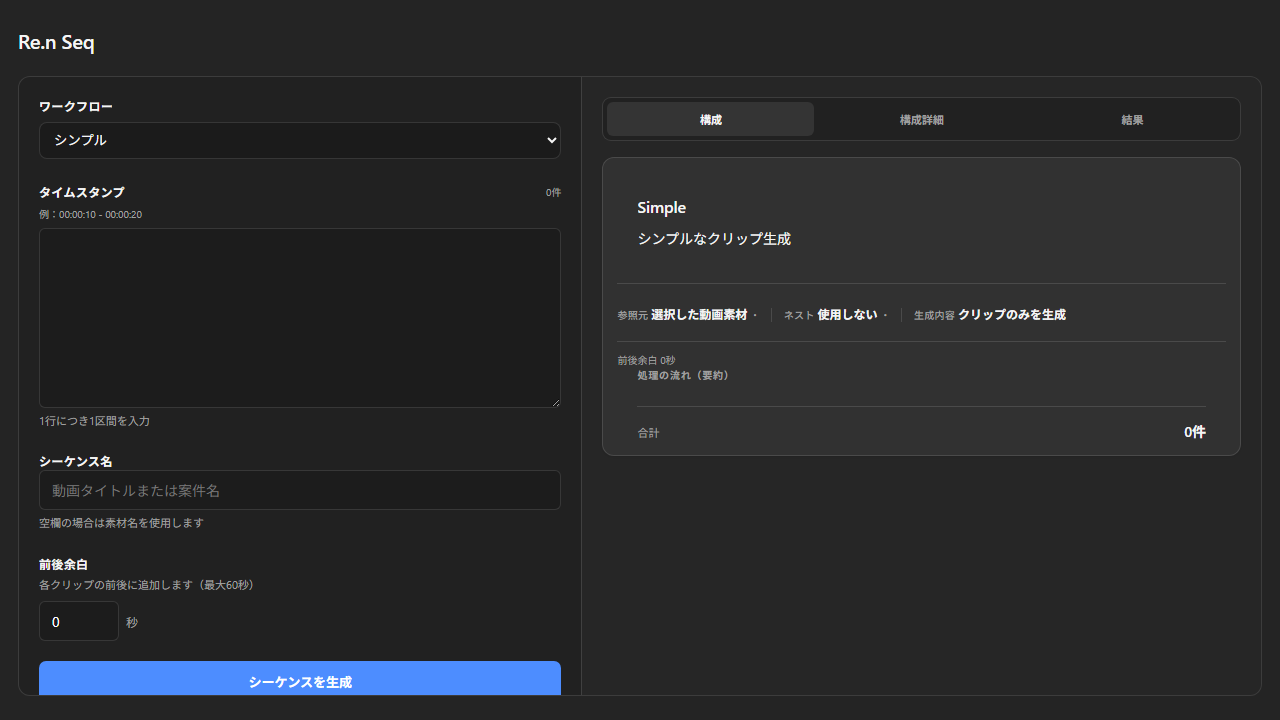Click the hint 1行につき1区間を入力

click(x=94, y=421)
